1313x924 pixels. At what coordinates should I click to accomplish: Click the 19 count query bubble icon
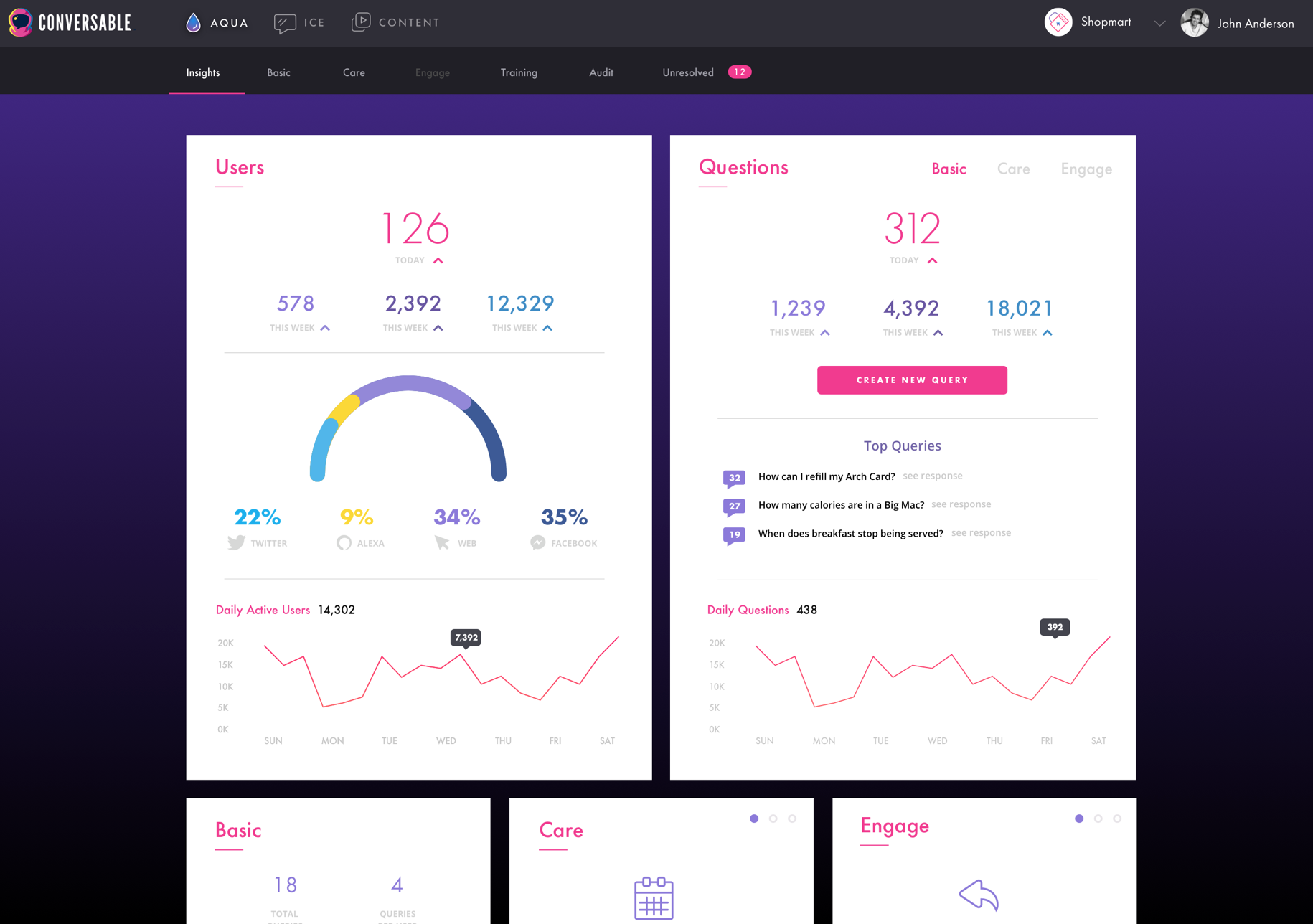click(x=734, y=535)
